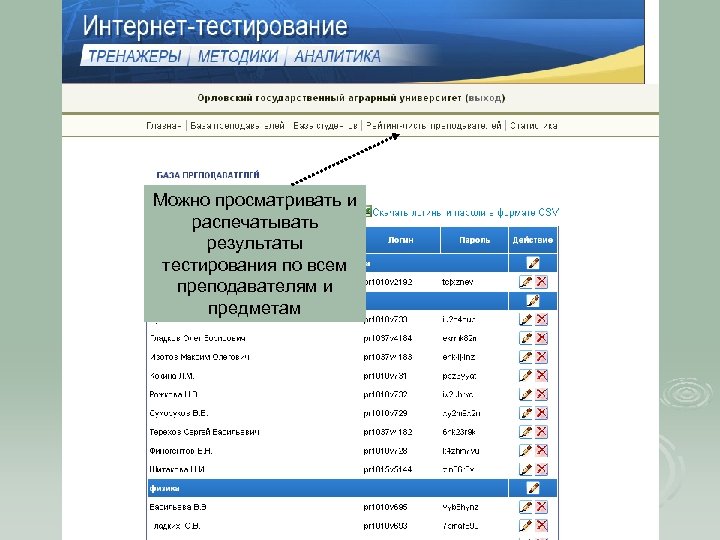
Task: Delete the teacher with login pr1010v730
Action: click(542, 319)
